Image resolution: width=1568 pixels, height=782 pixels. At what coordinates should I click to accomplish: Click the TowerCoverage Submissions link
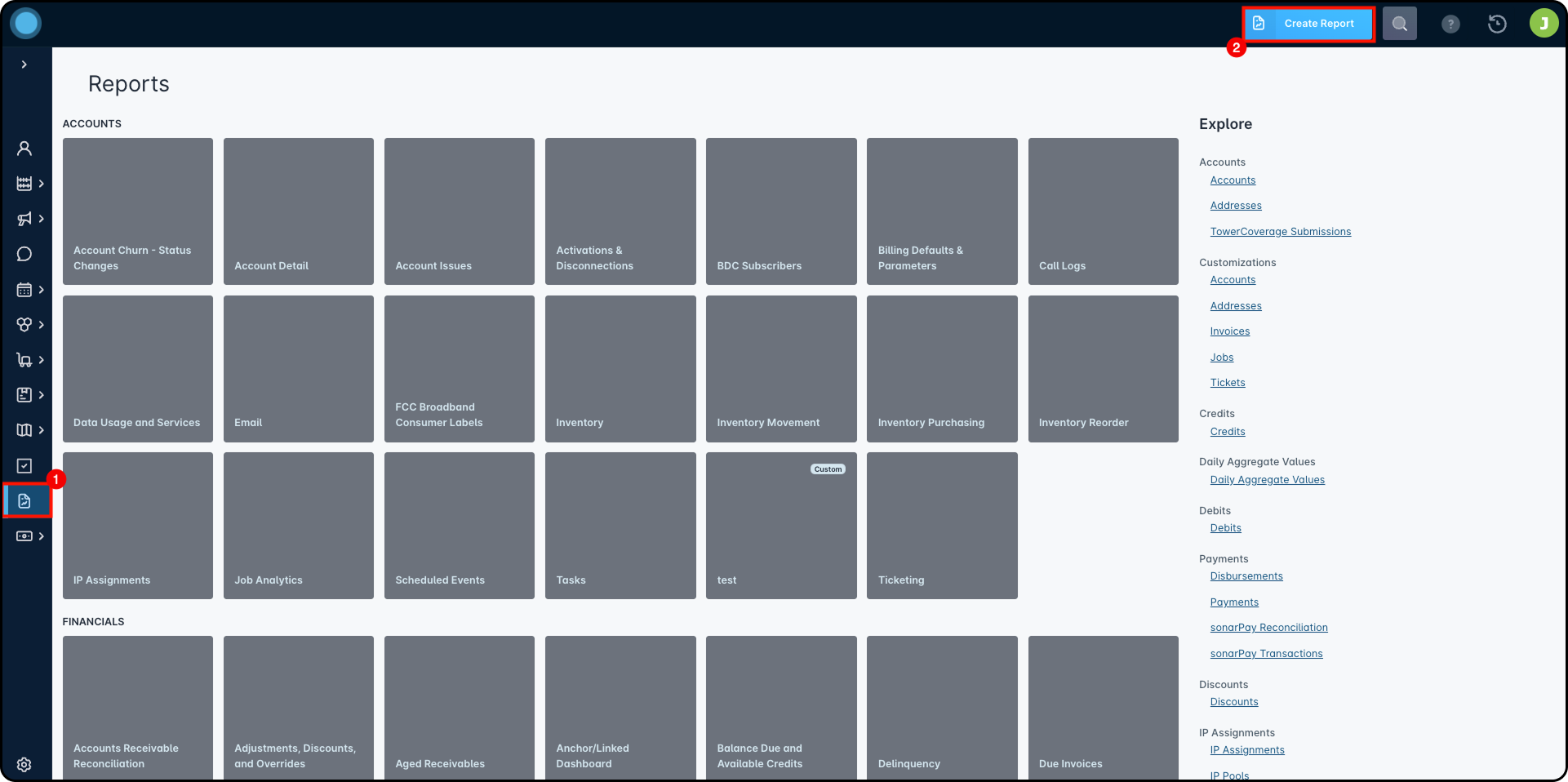tap(1281, 232)
